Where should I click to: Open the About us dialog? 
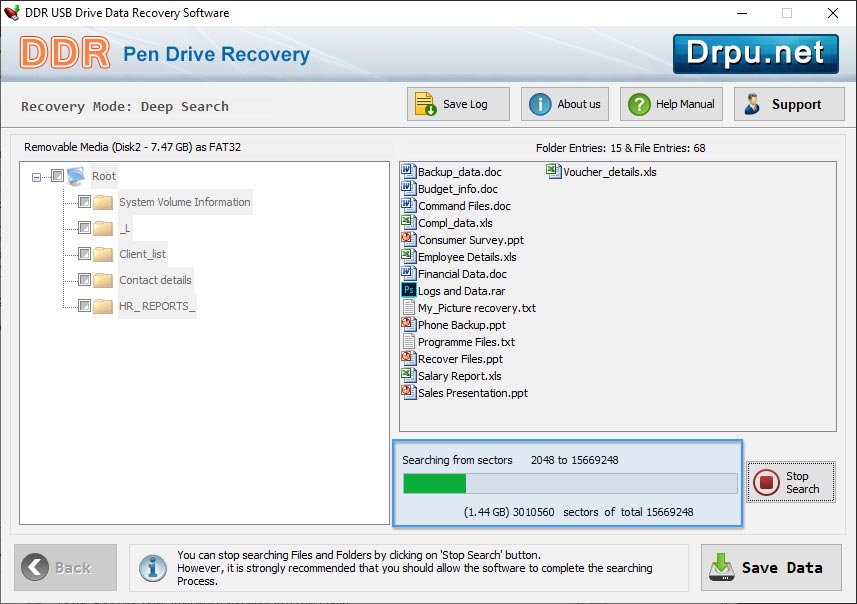coord(565,104)
